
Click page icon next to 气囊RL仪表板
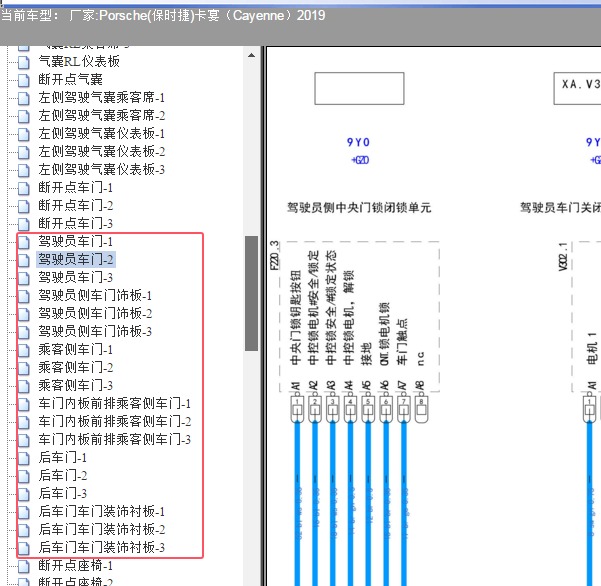24,62
